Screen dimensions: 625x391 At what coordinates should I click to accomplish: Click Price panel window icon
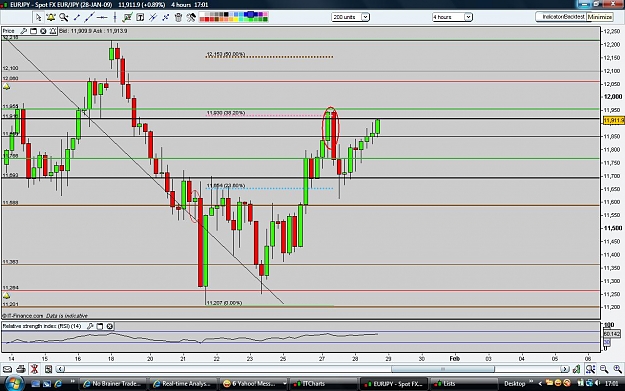[33, 31]
